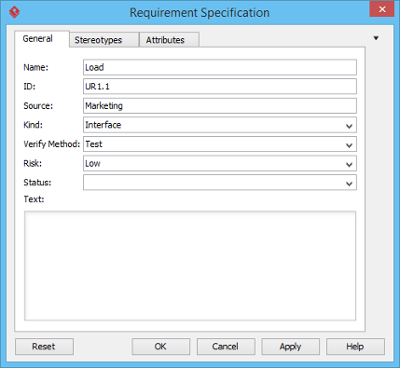Click the Cancel button
The width and height of the screenshot is (400, 368).
click(x=226, y=347)
